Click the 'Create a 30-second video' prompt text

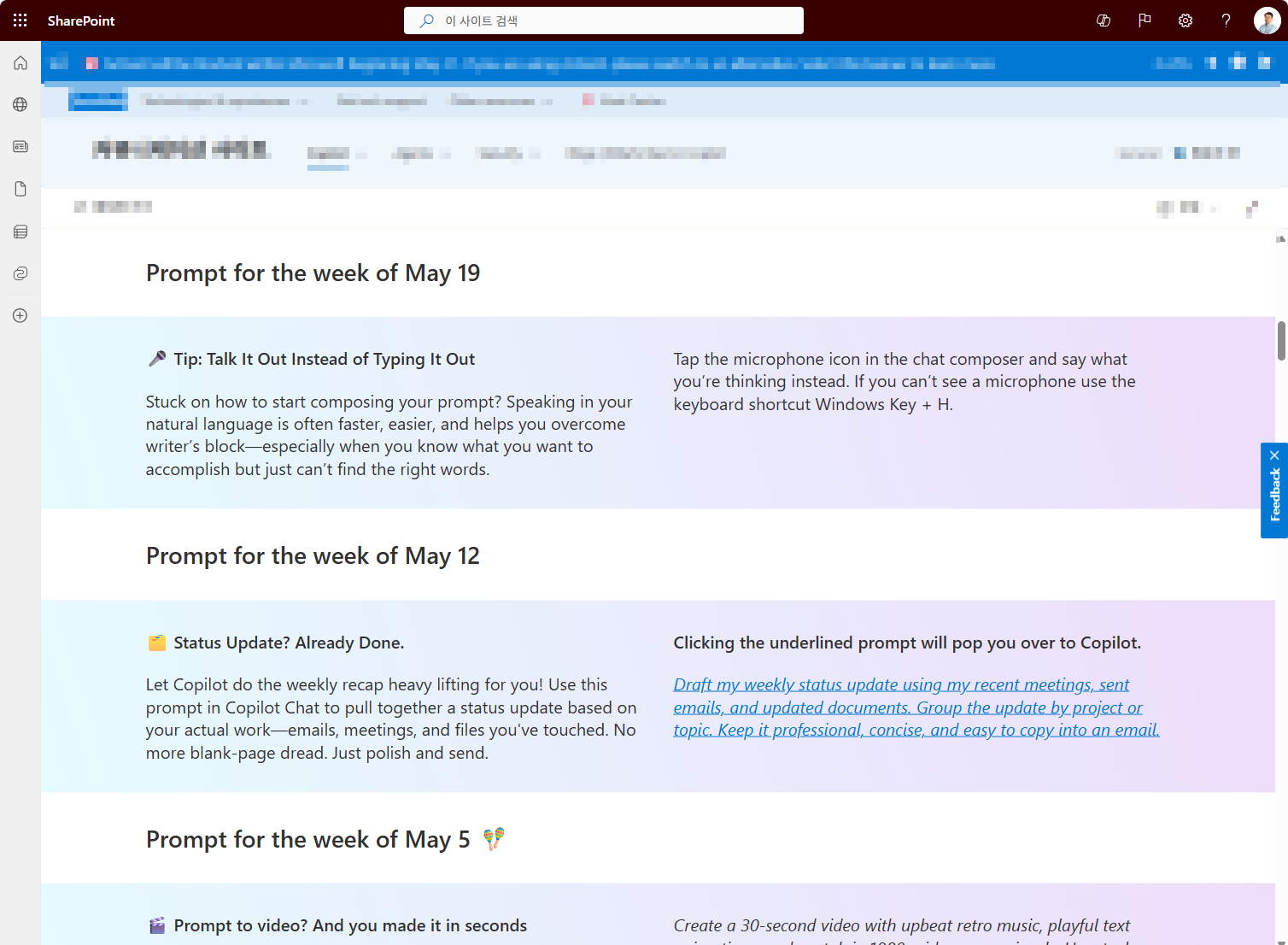click(902, 930)
